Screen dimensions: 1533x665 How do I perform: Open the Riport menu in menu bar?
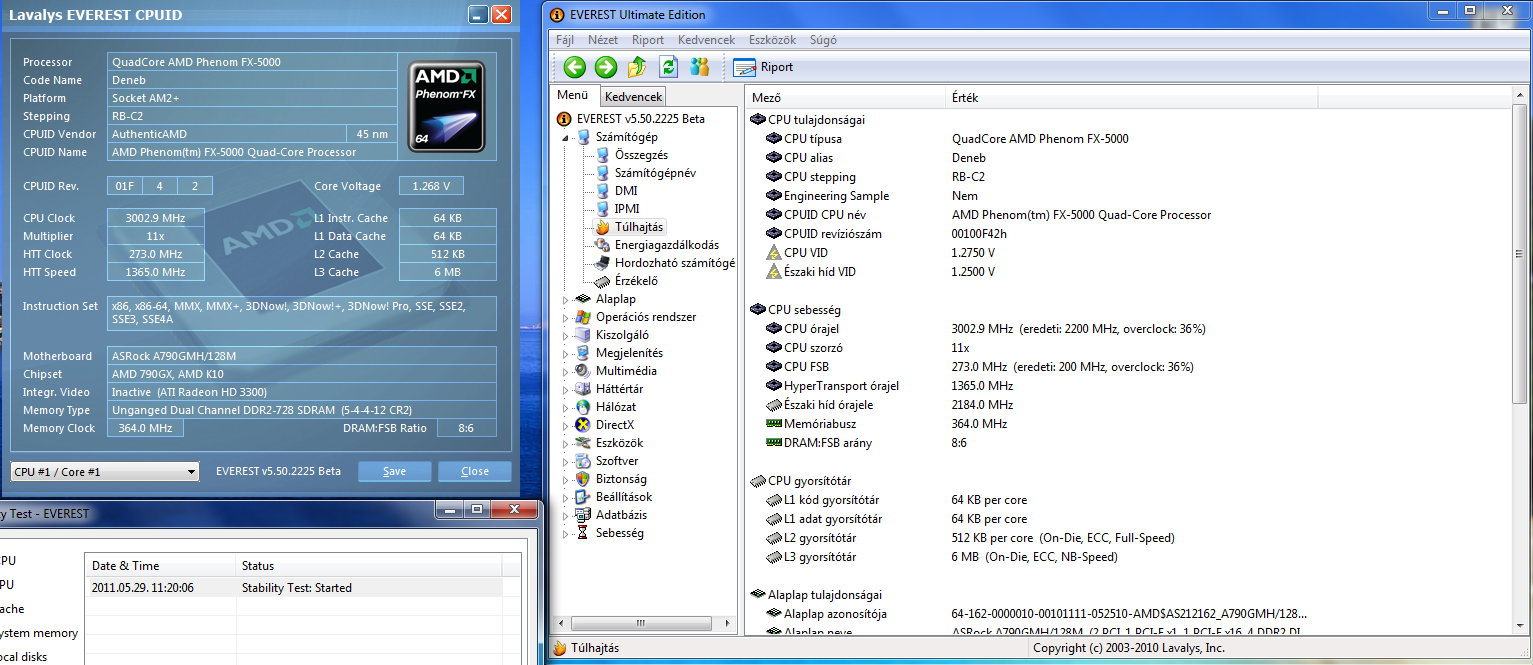click(648, 40)
